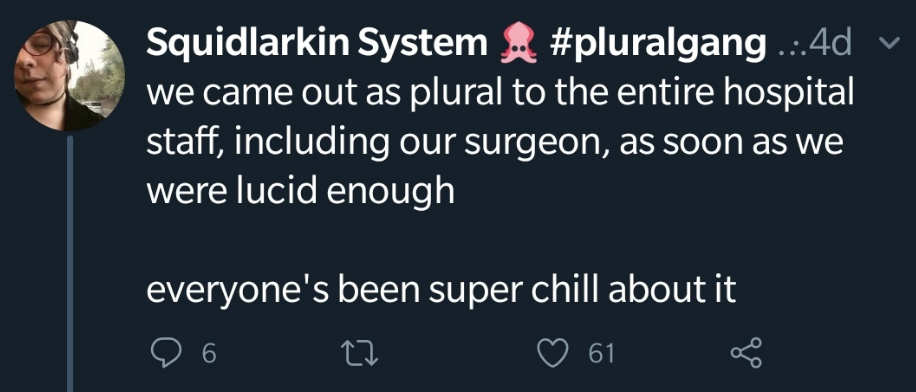Open replies via the speech bubble icon
Image resolution: width=916 pixels, height=392 pixels.
point(166,353)
